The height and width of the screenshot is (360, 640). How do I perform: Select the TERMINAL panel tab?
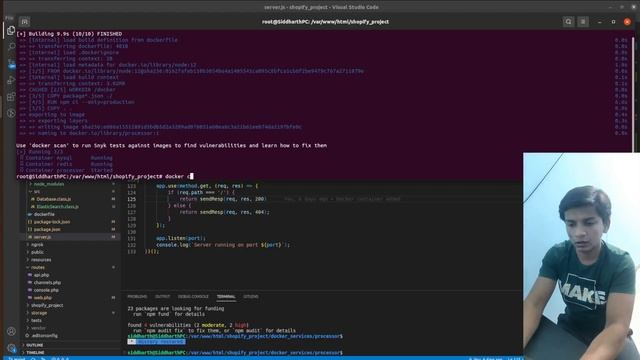click(226, 297)
